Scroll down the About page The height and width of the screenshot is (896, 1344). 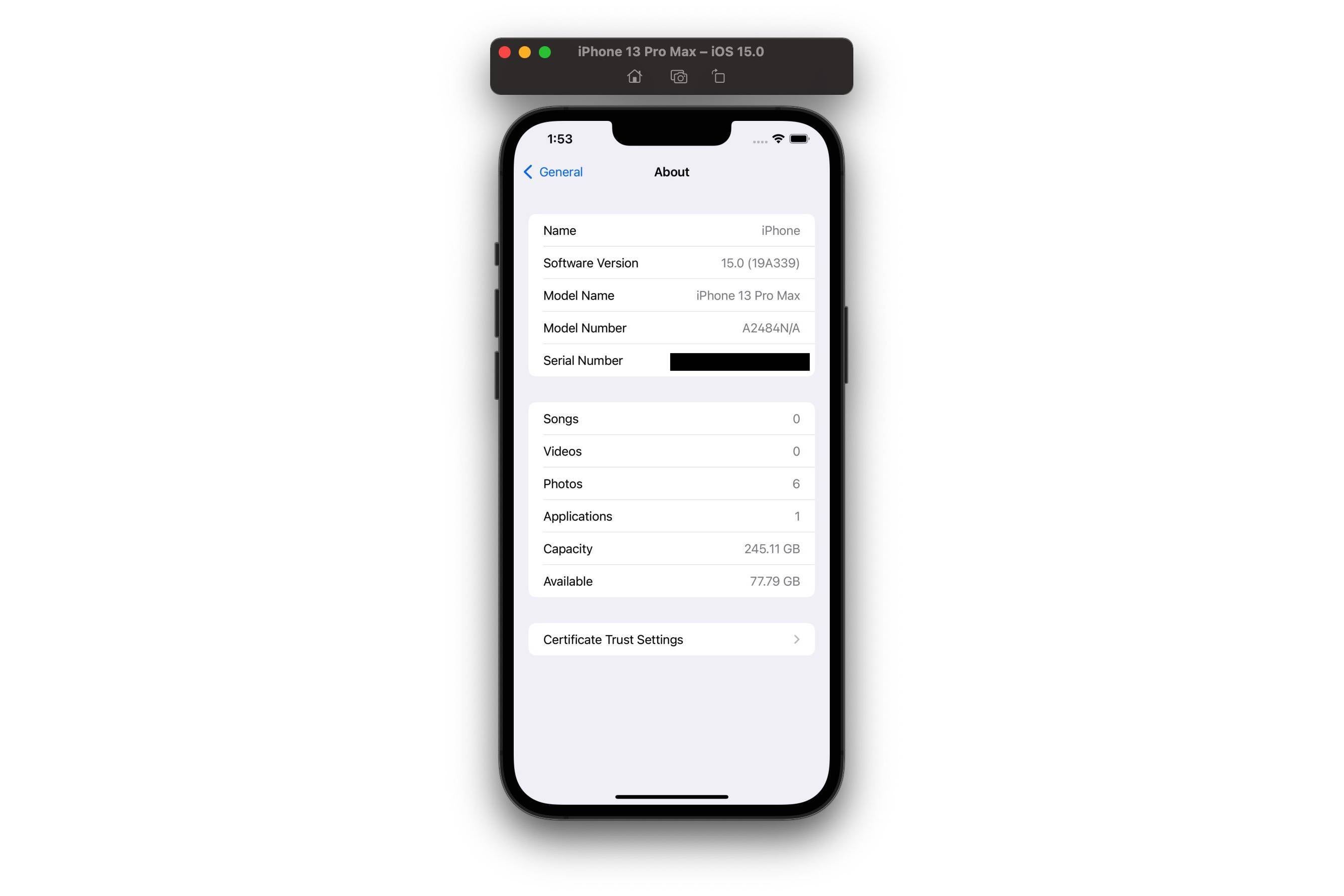(671, 450)
